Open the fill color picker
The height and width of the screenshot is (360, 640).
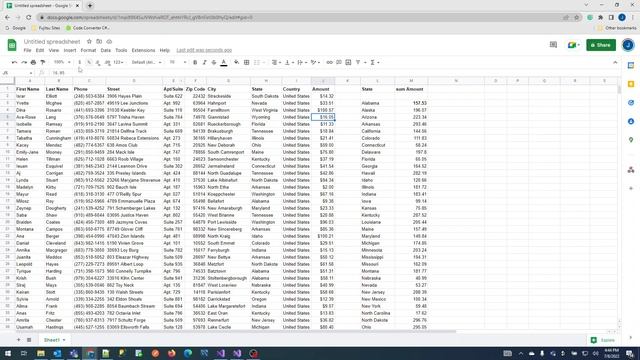(237, 62)
